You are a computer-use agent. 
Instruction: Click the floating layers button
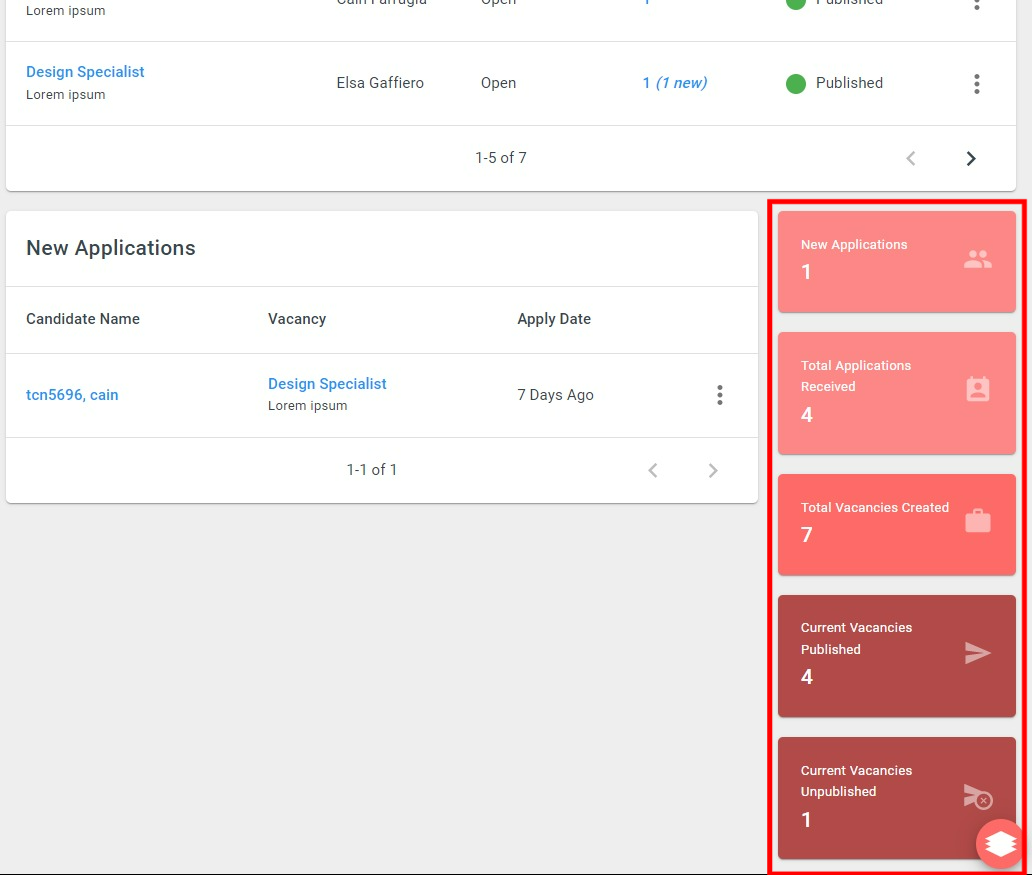point(1000,843)
